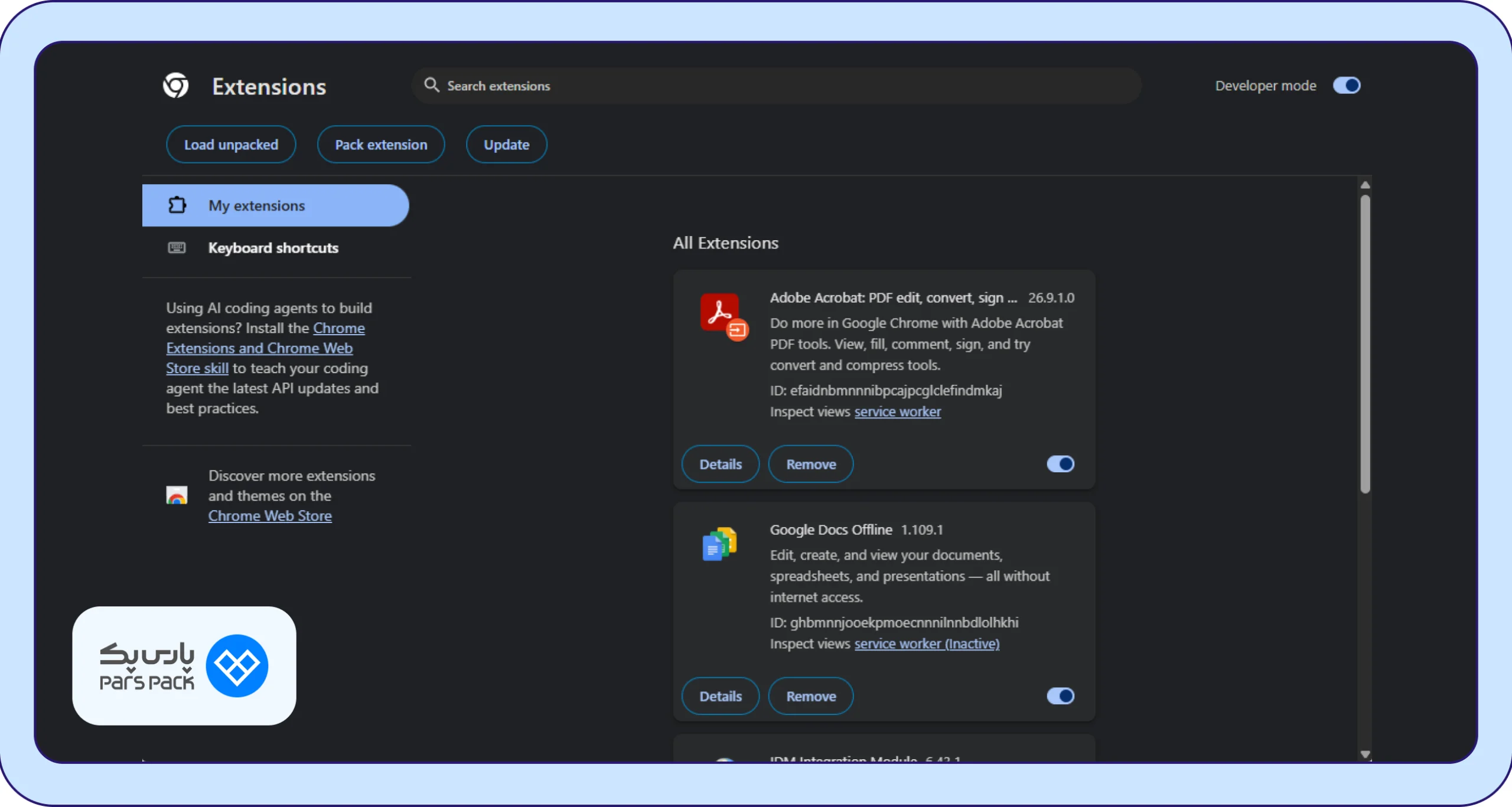Click the Pack extension button

[381, 145]
